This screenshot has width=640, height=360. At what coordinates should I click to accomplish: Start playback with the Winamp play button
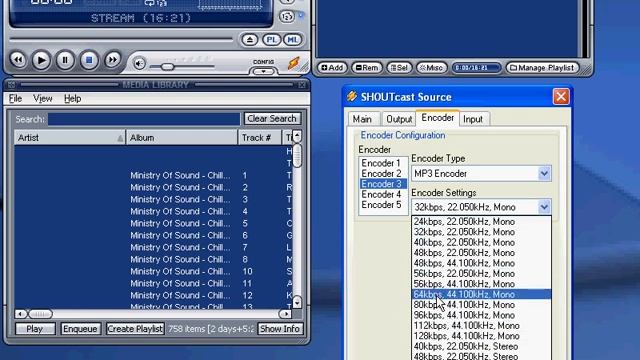click(41, 60)
